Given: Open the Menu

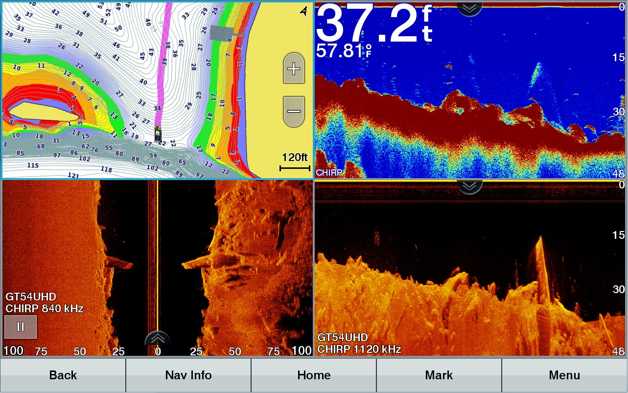Looking at the screenshot, I should (564, 375).
